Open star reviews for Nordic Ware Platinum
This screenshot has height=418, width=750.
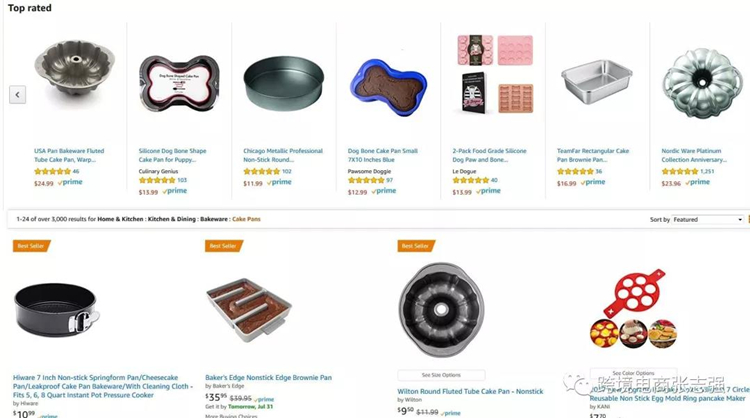[x=680, y=171]
